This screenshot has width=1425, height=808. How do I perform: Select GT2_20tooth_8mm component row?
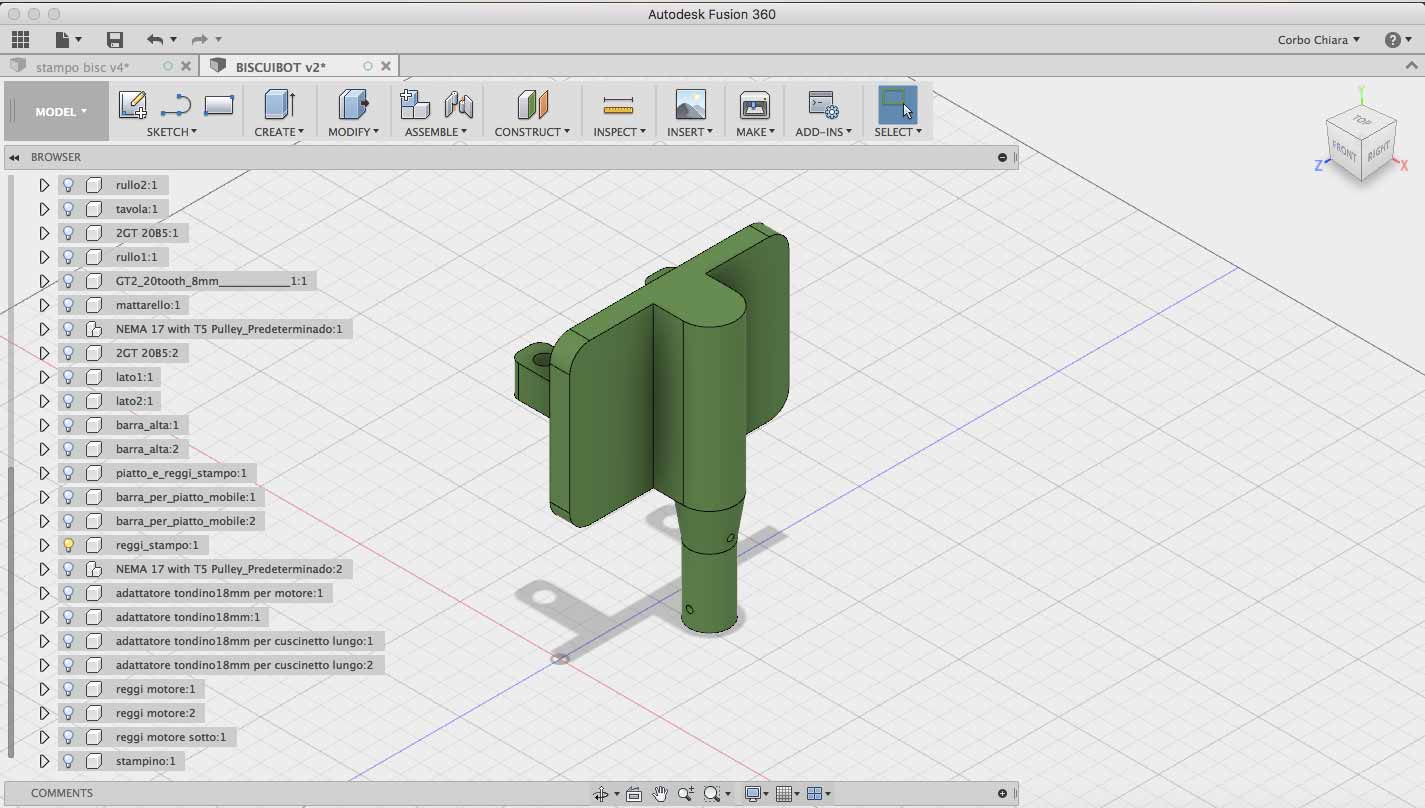pos(187,281)
